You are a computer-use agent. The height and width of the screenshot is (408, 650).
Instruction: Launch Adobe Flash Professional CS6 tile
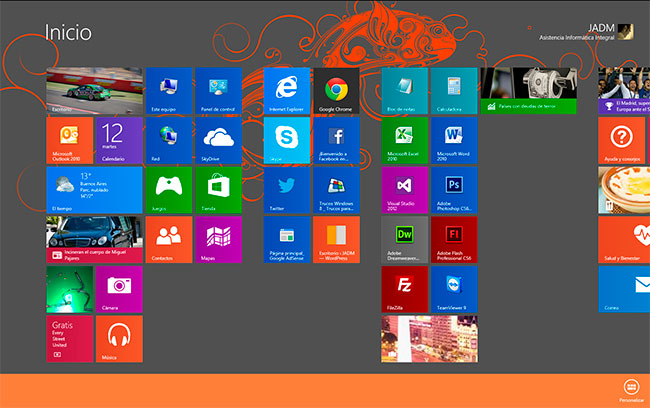coord(454,240)
